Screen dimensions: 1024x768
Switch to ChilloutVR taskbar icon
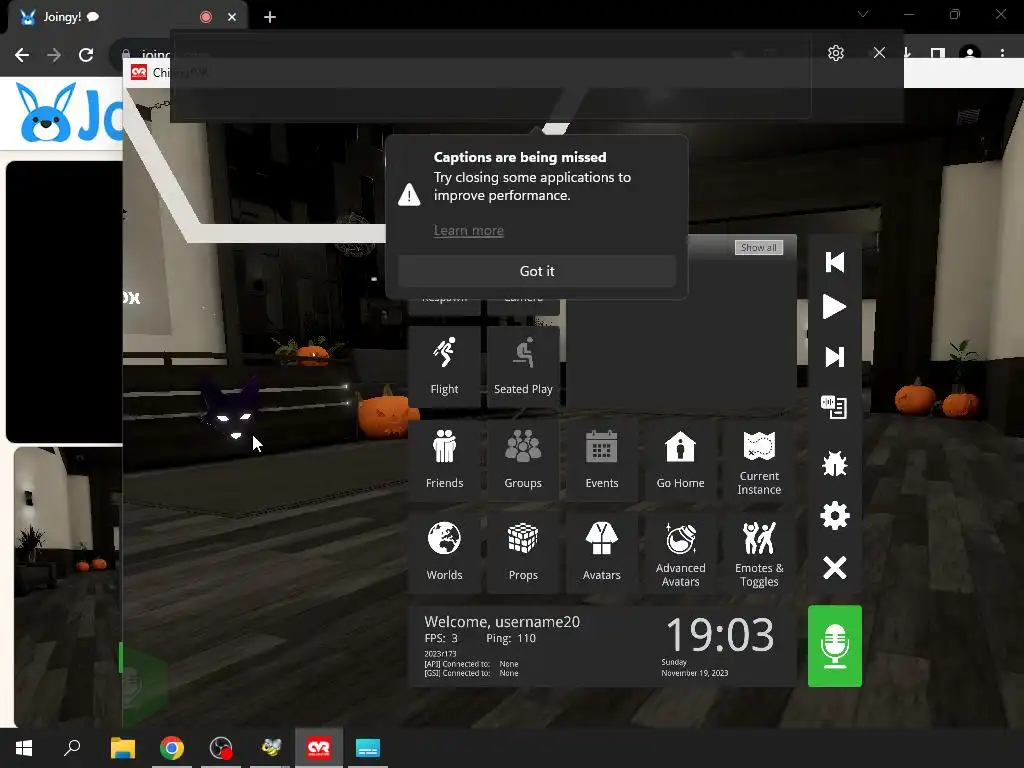319,748
